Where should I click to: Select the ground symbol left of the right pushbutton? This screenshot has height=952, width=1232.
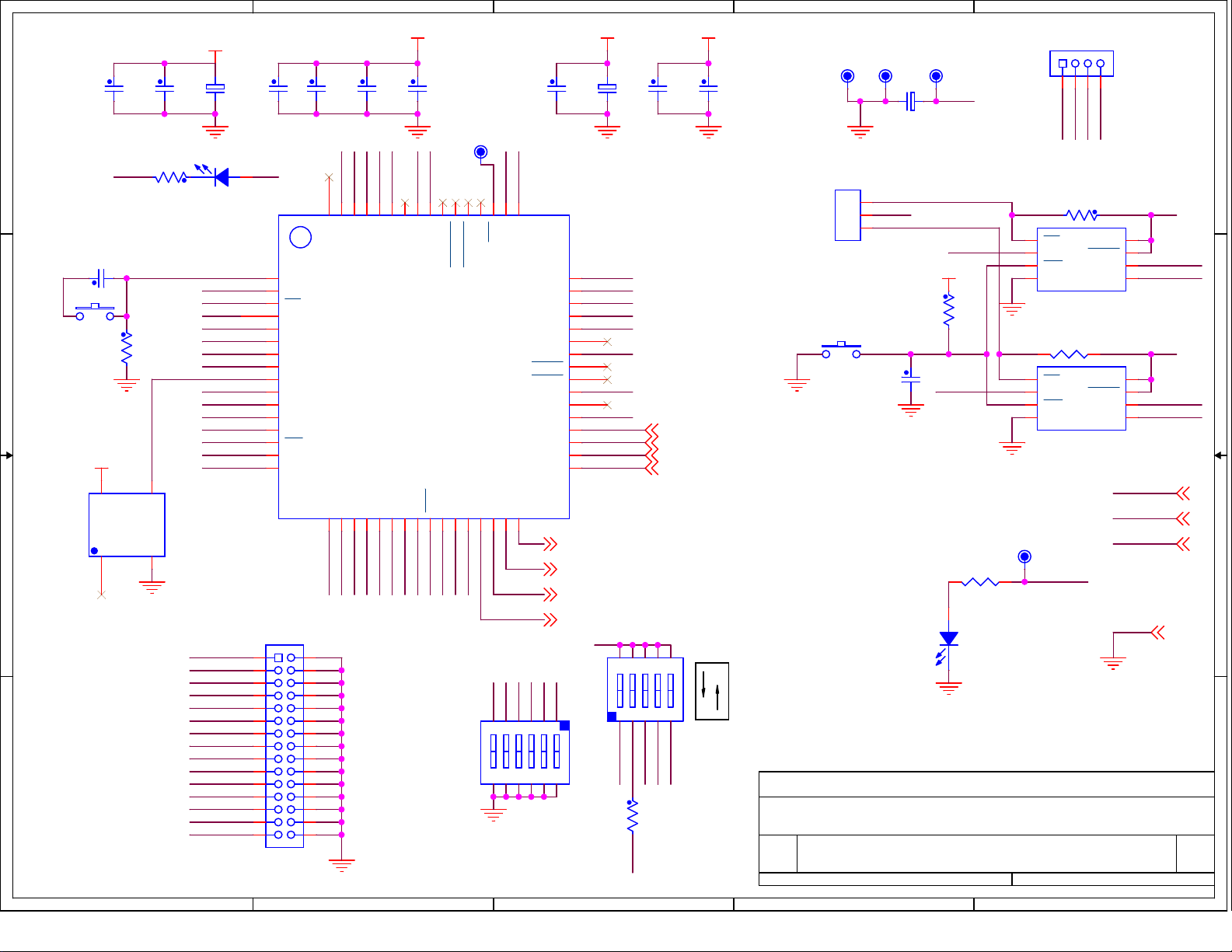coord(797,385)
